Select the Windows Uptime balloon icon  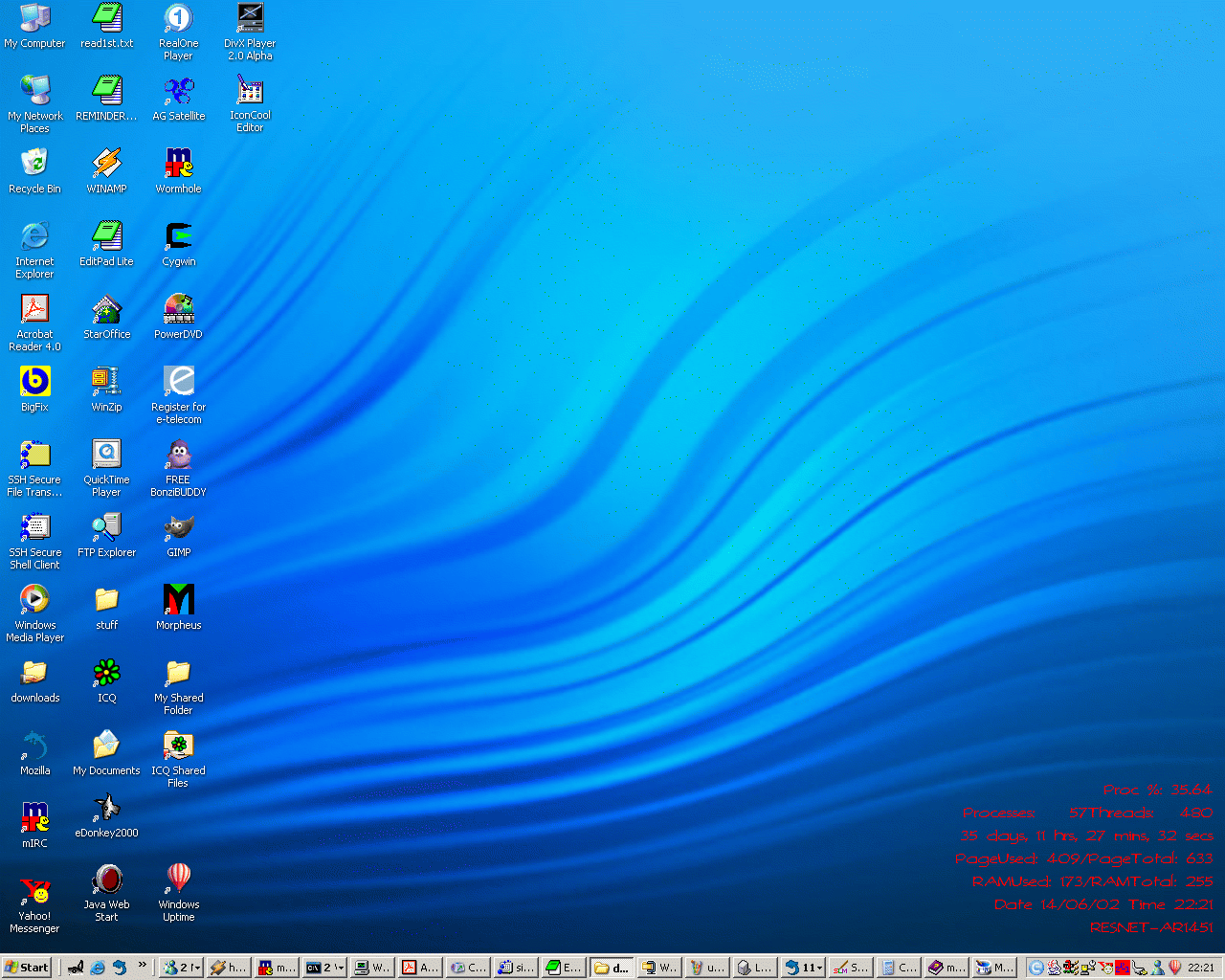click(178, 880)
